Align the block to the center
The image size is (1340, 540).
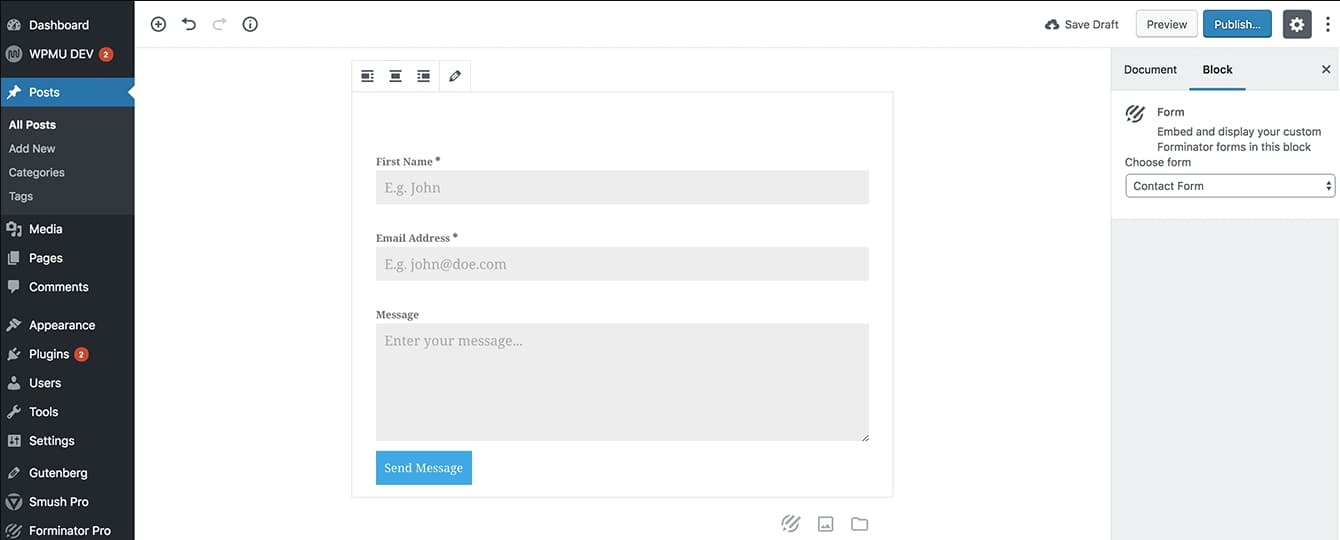[395, 76]
